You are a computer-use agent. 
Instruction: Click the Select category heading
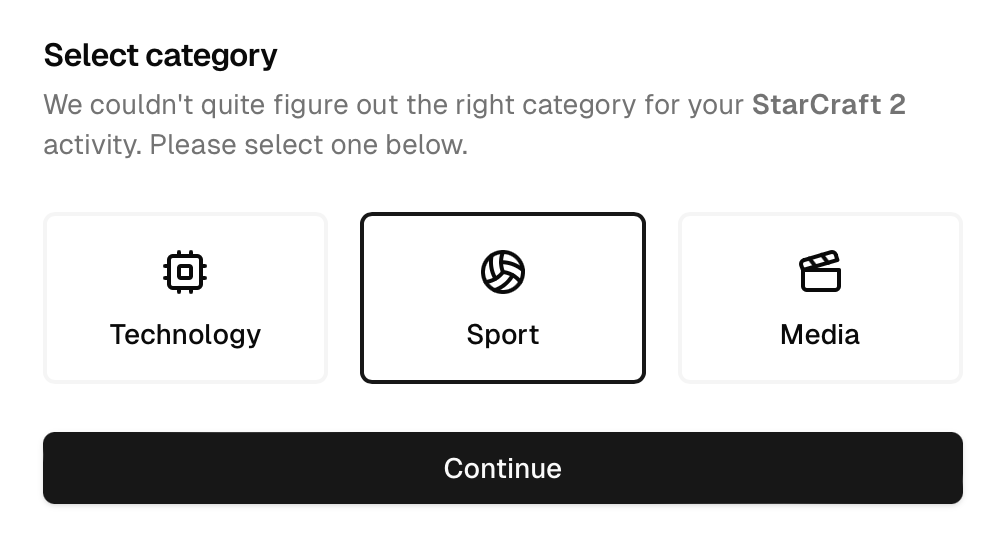pos(160,55)
